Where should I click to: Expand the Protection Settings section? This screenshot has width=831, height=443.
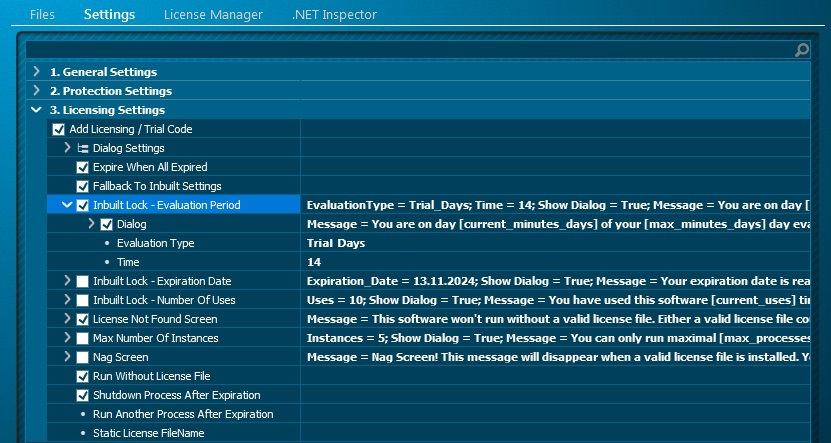click(x=36, y=91)
